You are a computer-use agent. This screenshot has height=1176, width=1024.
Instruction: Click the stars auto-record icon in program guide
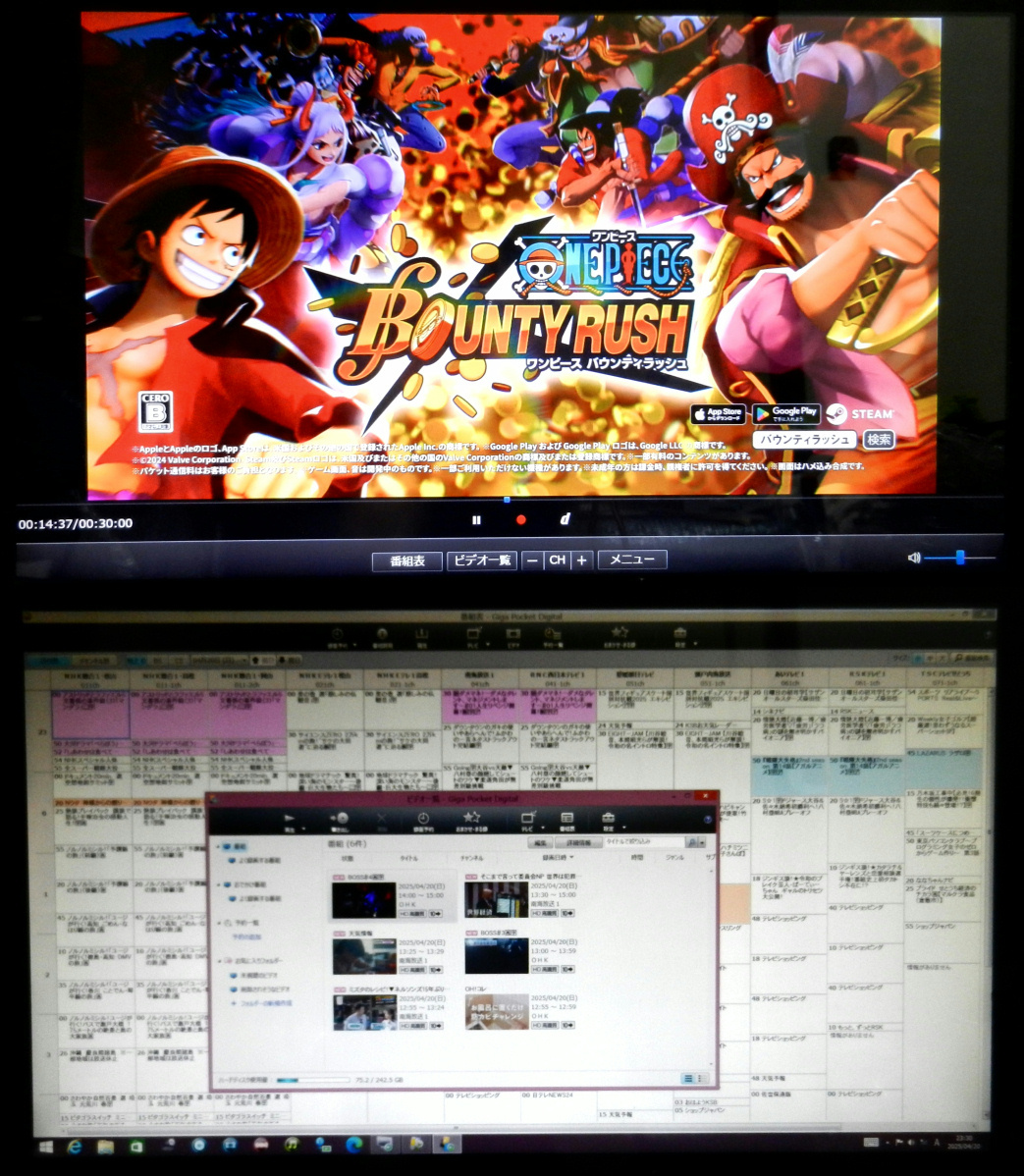620,633
